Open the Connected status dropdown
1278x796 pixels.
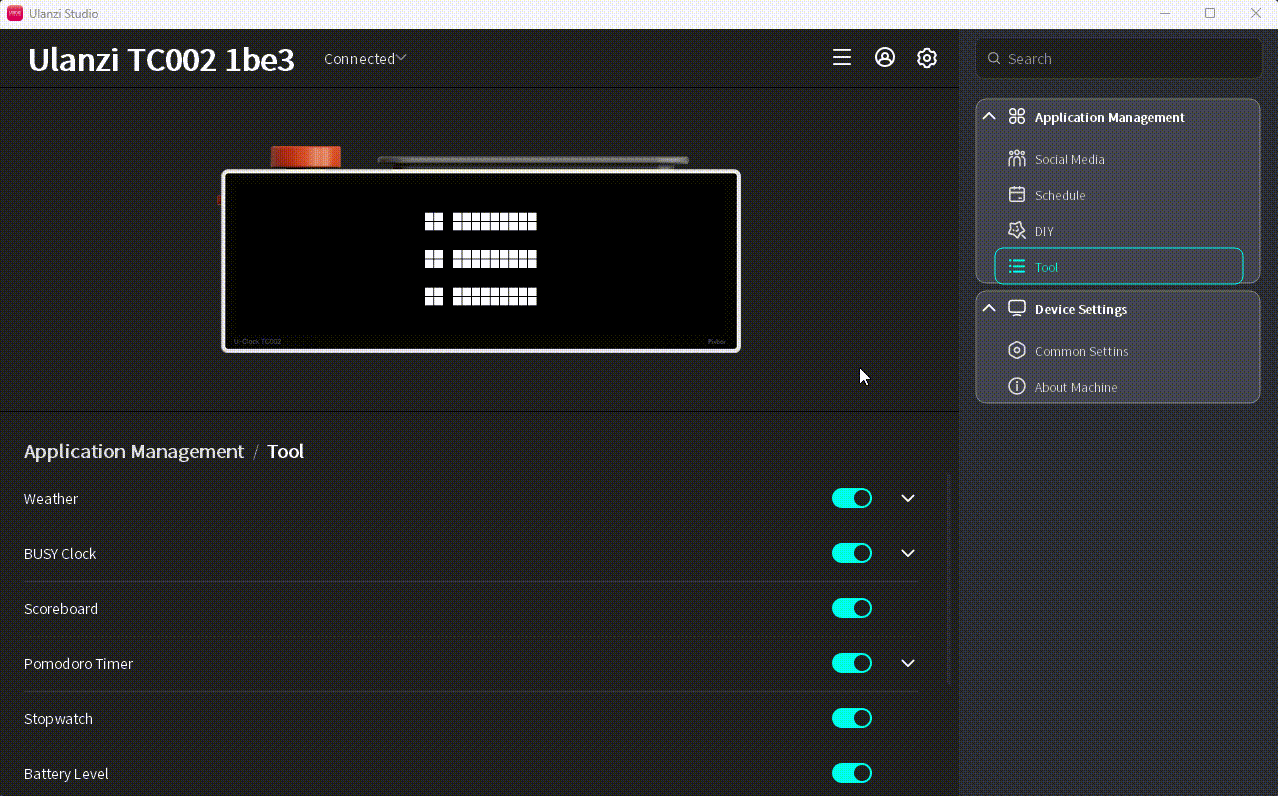(x=365, y=59)
